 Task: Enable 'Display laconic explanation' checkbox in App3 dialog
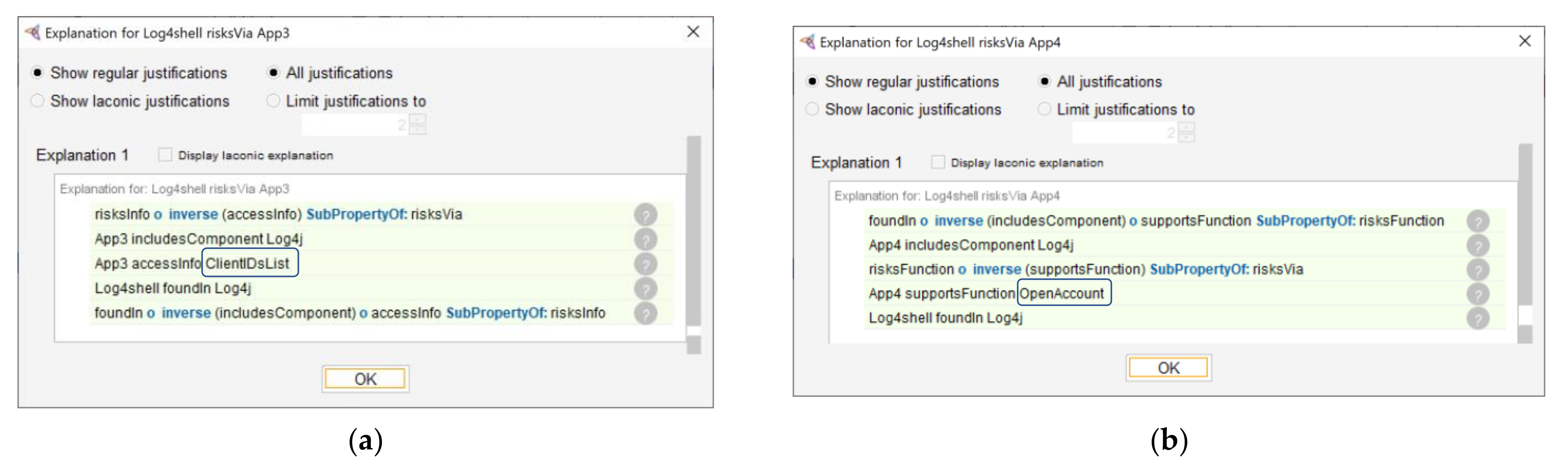[x=165, y=155]
